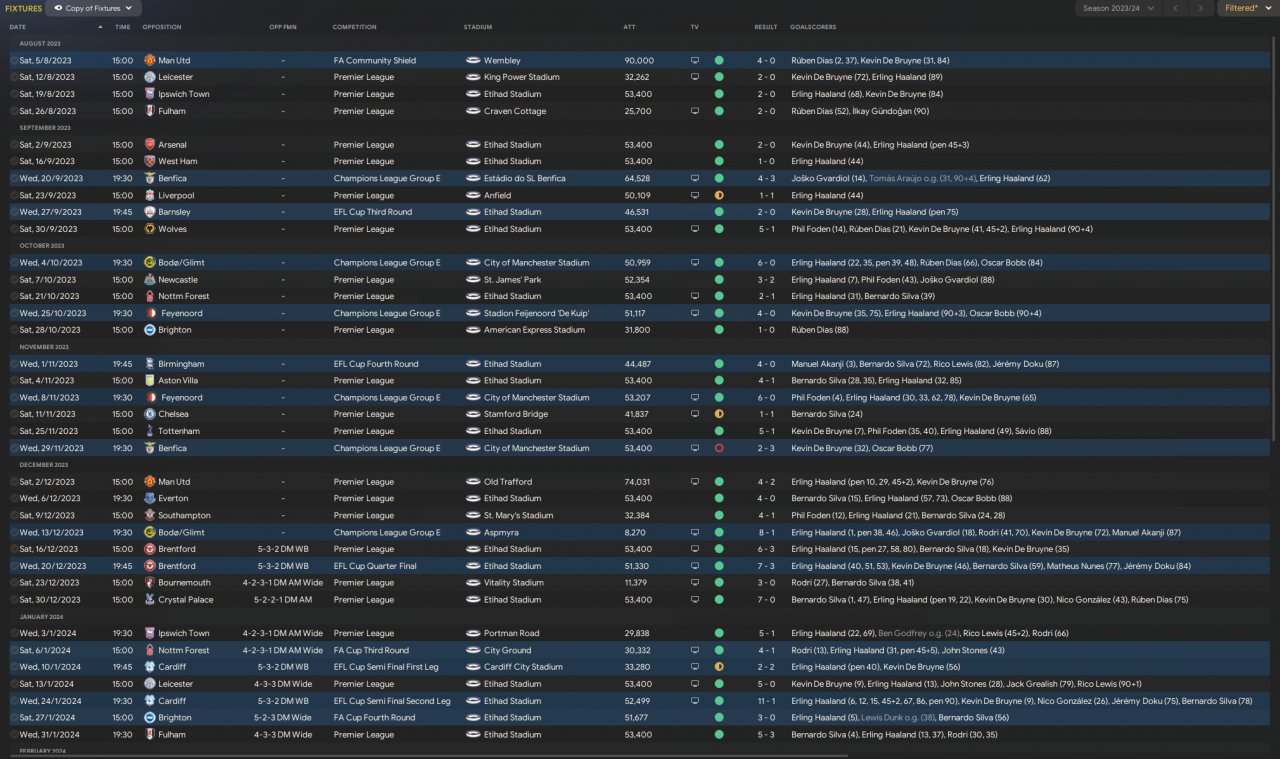Click the orange draw indicator for Chelsea match
Screen dimensions: 1280x759
(718, 414)
